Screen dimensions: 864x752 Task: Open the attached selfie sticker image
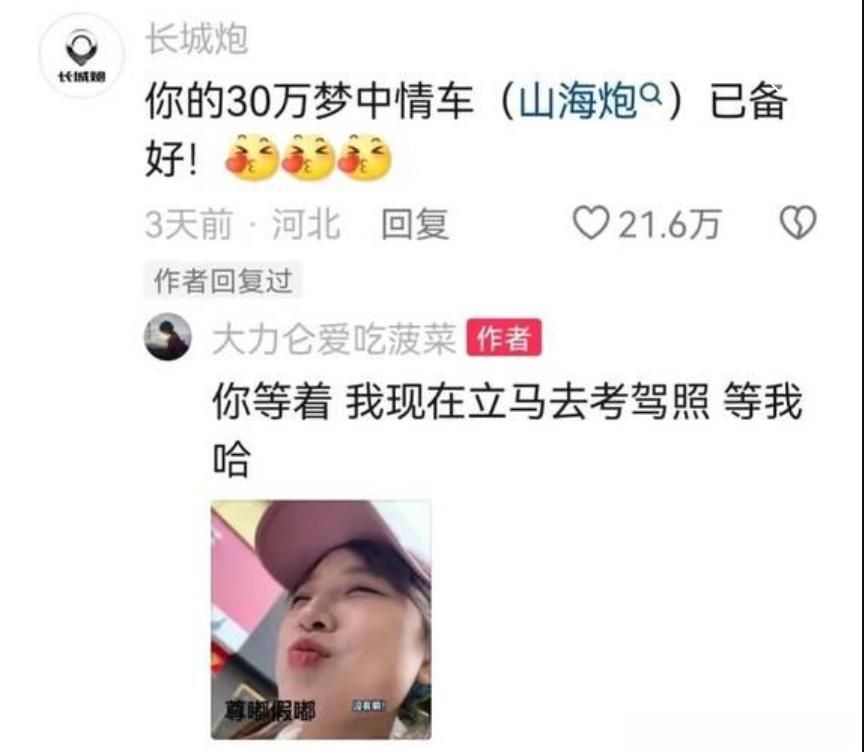click(321, 619)
